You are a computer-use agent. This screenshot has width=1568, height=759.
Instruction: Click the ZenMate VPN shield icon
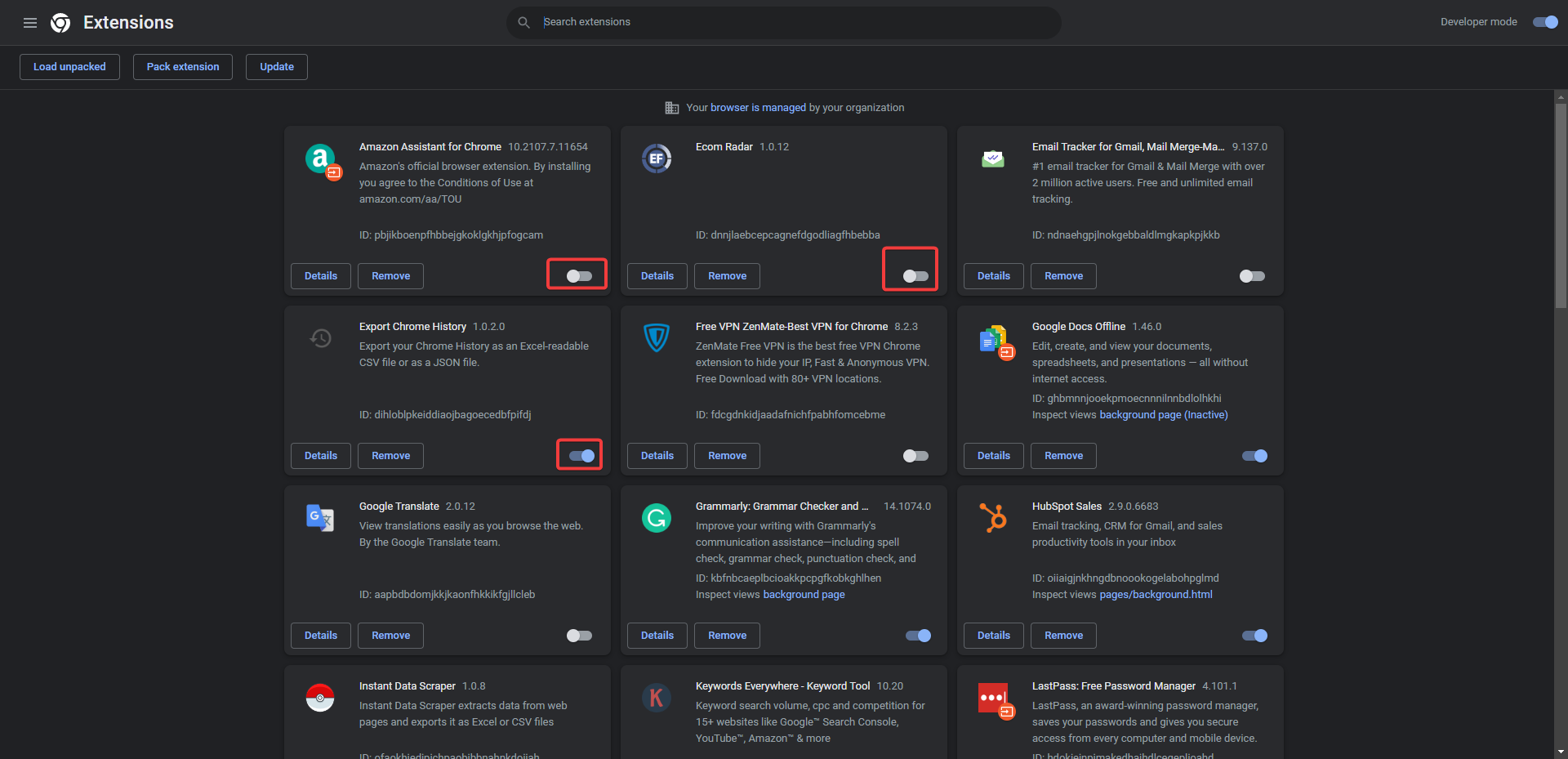coord(657,337)
